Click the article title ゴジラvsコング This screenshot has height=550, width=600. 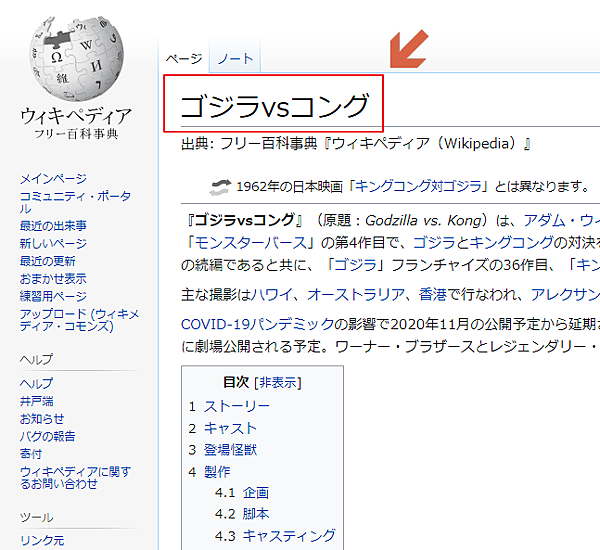coord(274,106)
